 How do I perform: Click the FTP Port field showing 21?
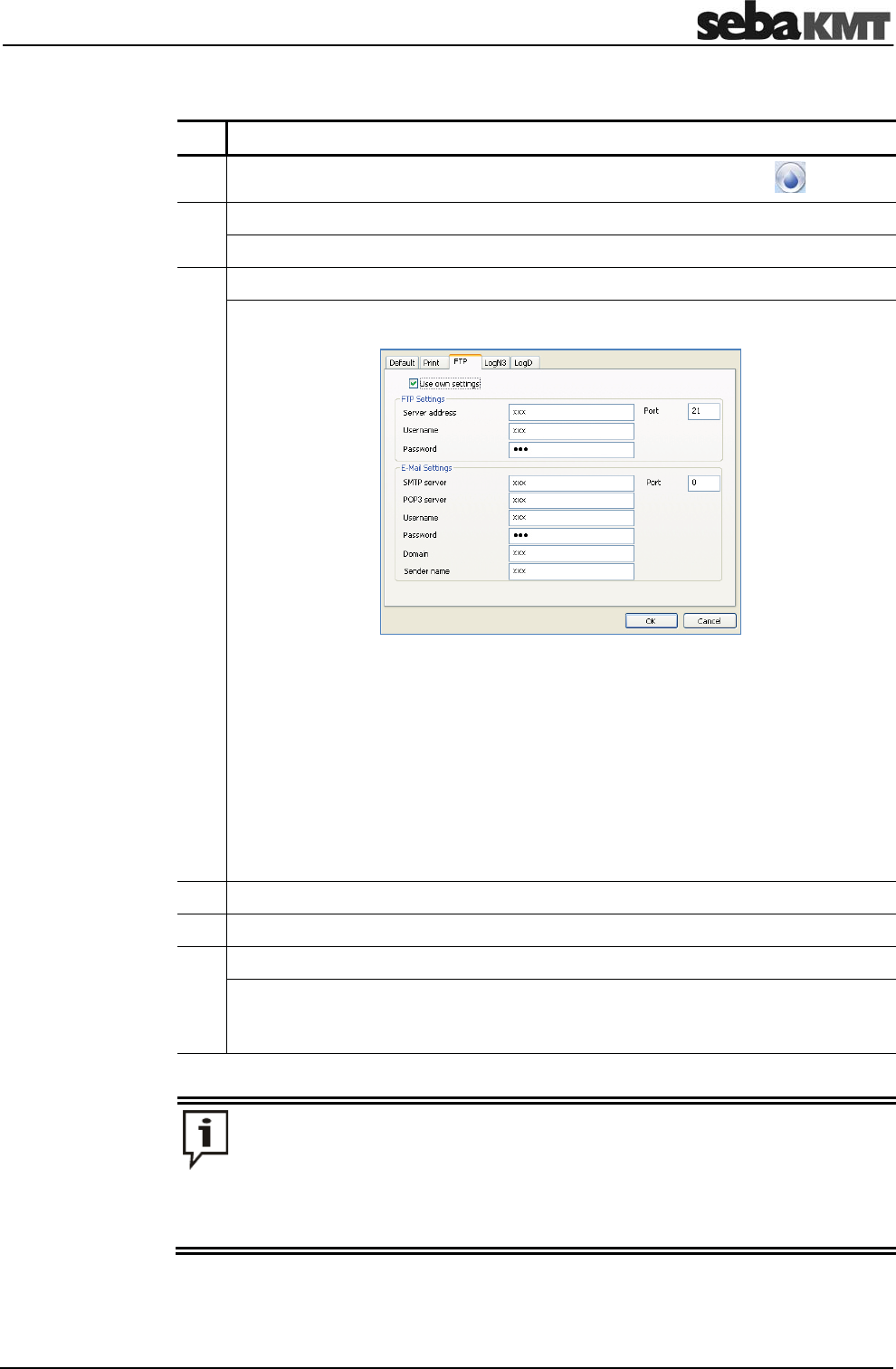coord(704,411)
